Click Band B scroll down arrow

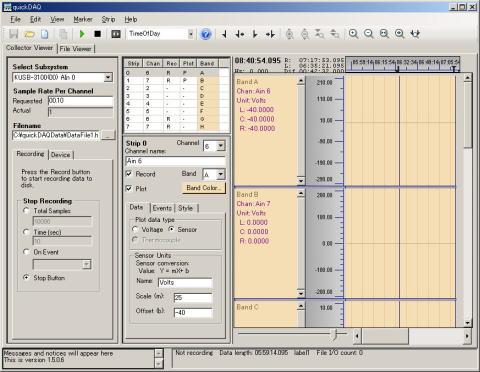pyautogui.click(x=301, y=293)
